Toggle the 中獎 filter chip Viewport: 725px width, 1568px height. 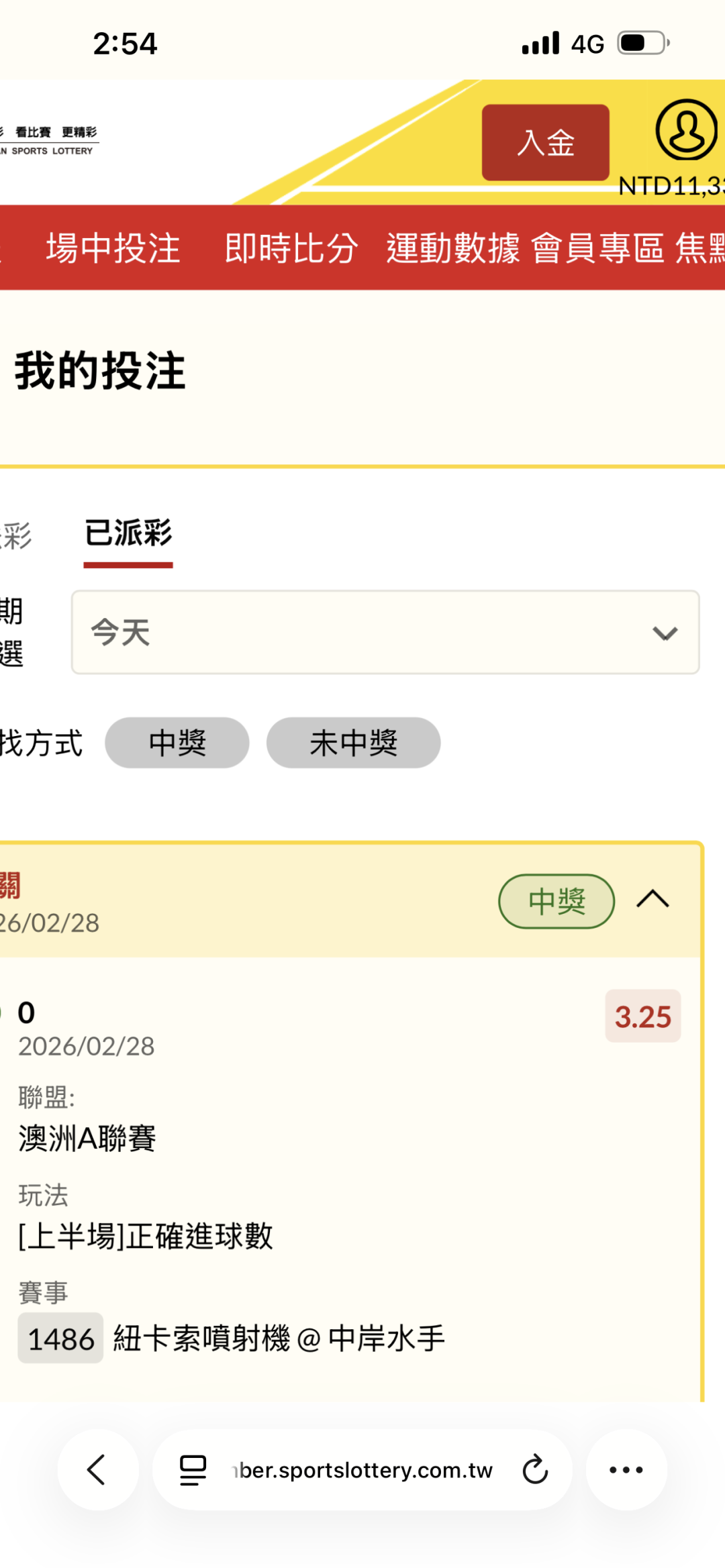[x=177, y=743]
